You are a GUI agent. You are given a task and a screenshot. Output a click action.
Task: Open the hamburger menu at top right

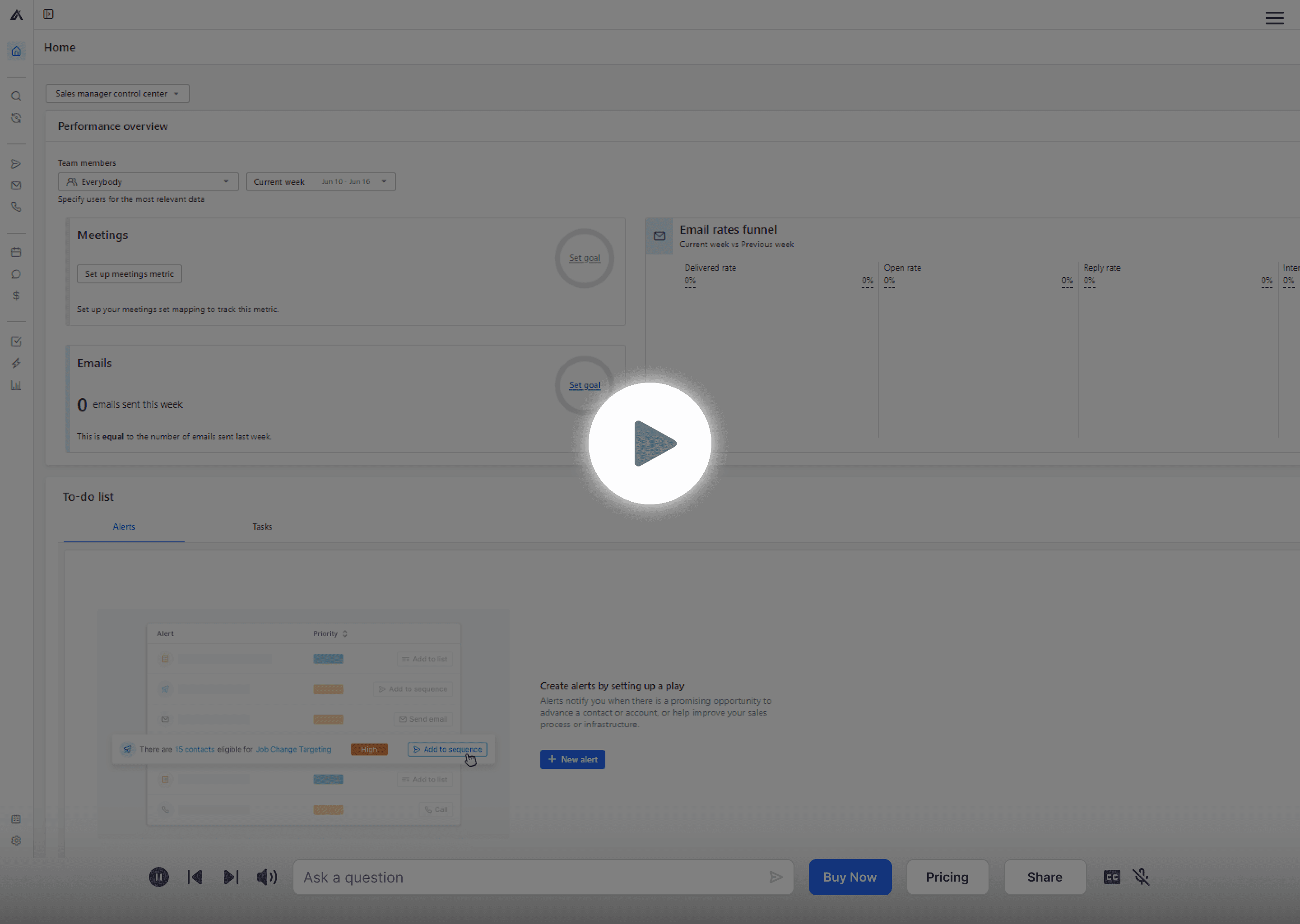tap(1274, 18)
